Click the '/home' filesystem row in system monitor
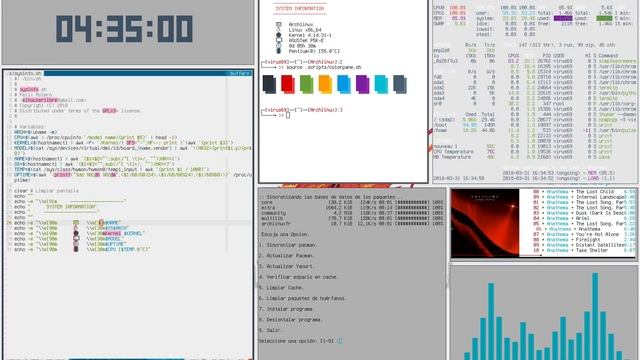 (464, 130)
